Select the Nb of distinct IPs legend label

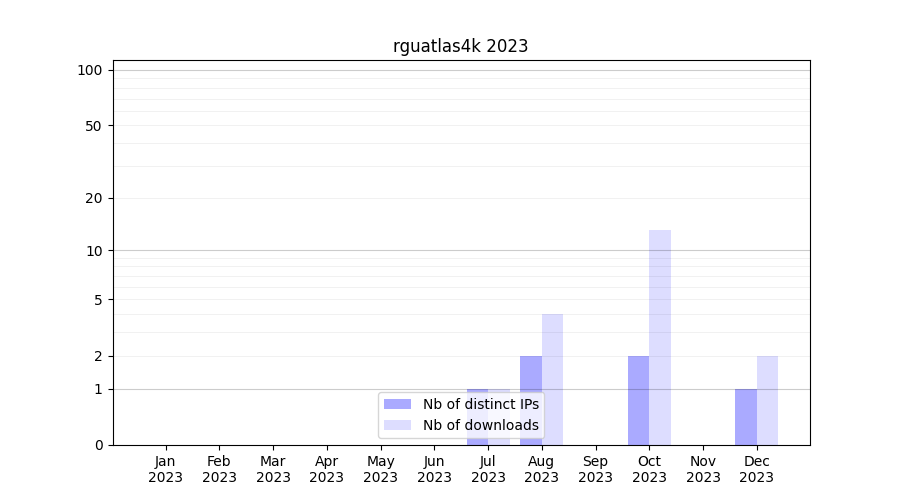(x=480, y=404)
